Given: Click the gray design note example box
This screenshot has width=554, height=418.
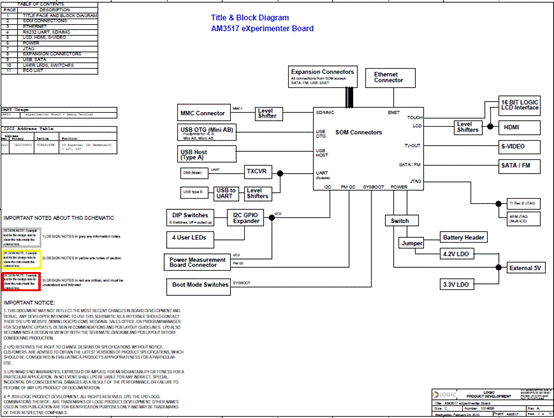Looking at the screenshot, I should point(21,237).
